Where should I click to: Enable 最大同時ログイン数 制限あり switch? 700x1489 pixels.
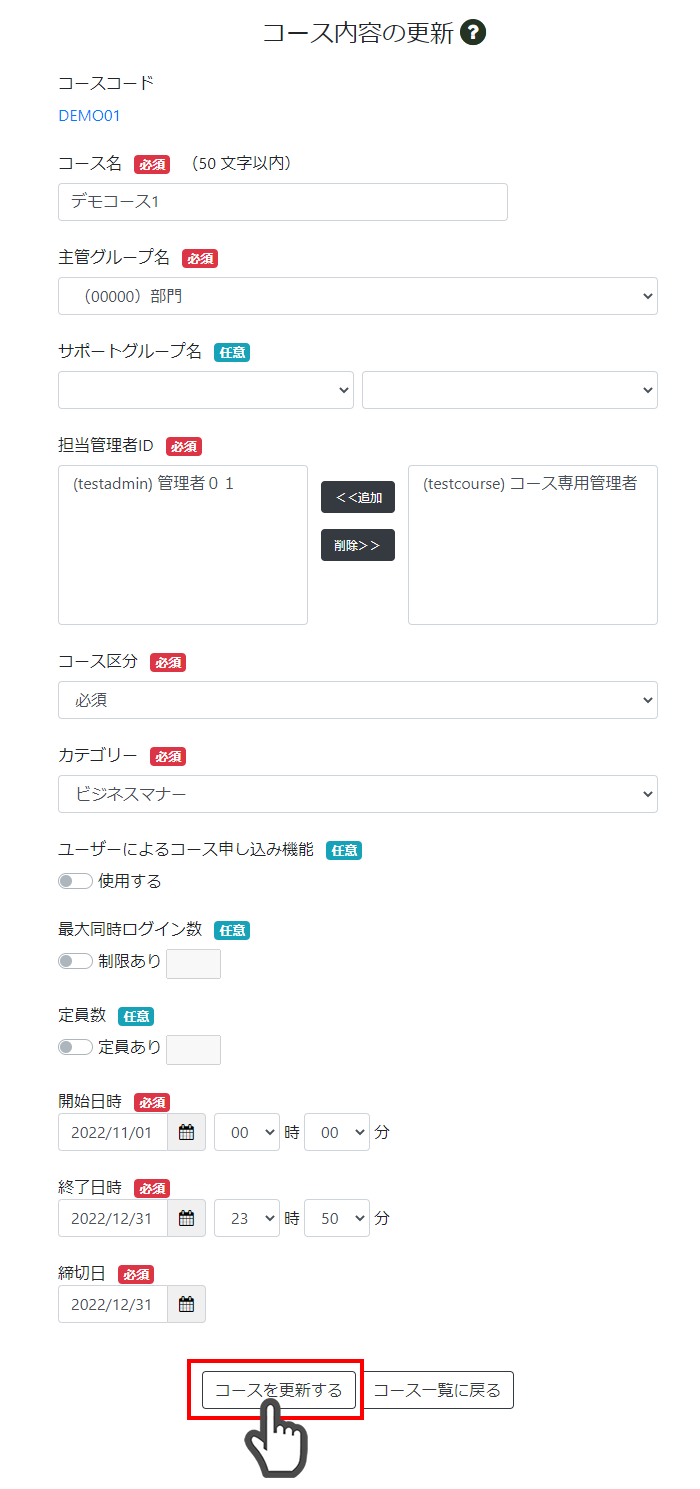(x=76, y=961)
